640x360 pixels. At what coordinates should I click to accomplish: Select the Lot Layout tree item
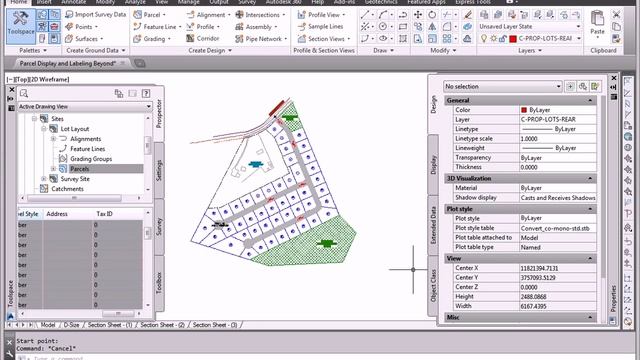(75, 129)
